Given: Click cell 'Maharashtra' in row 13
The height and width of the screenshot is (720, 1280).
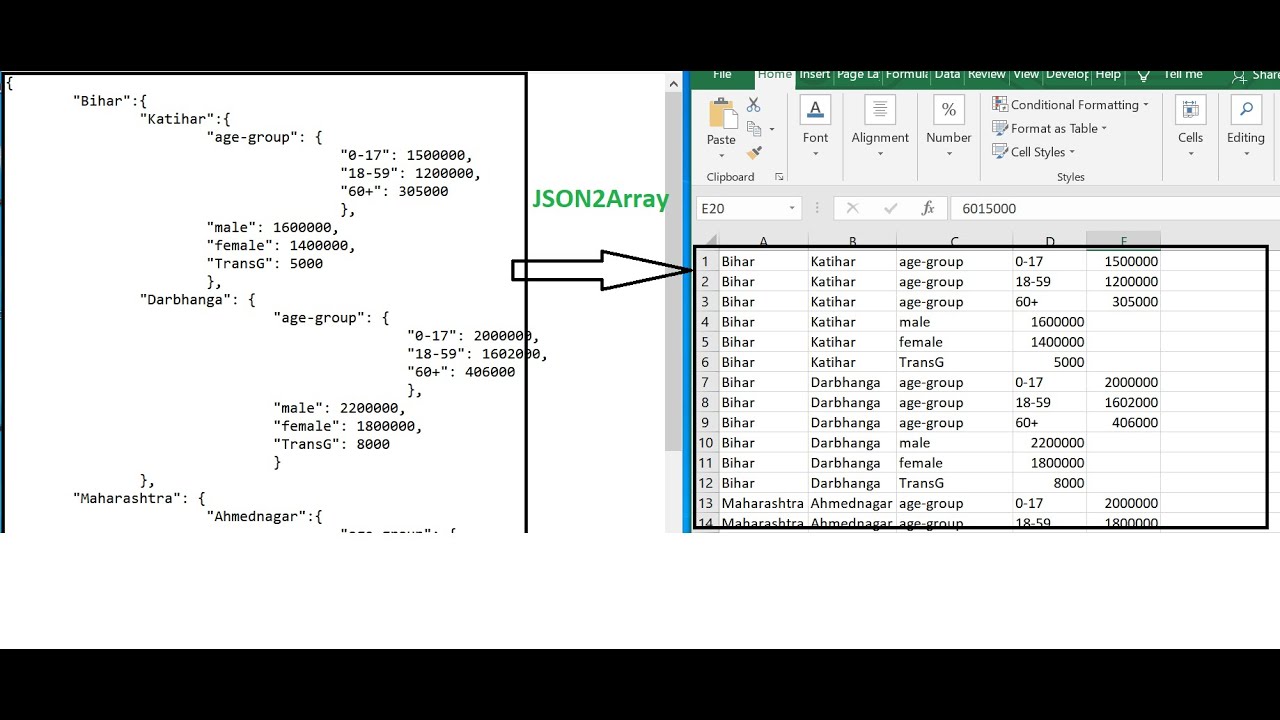Looking at the screenshot, I should (x=763, y=503).
